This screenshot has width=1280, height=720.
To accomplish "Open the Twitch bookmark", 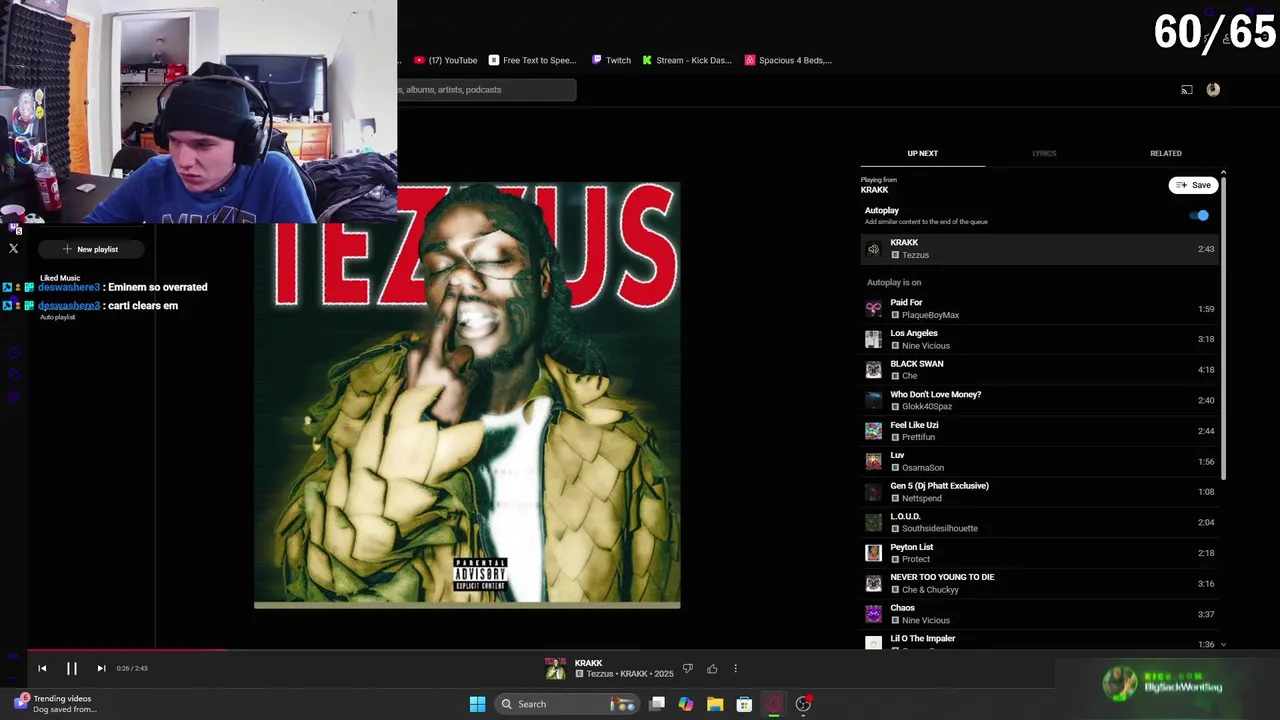I will pyautogui.click(x=611, y=60).
